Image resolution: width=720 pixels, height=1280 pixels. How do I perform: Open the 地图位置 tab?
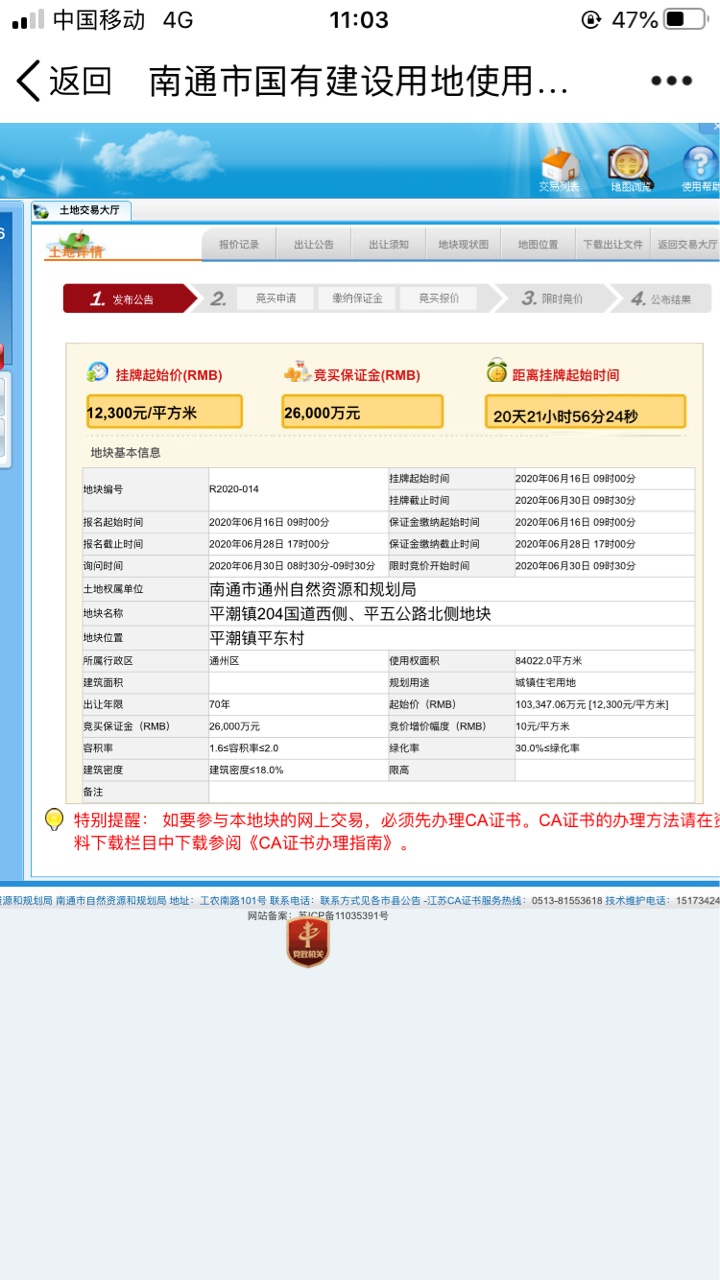pyautogui.click(x=538, y=245)
